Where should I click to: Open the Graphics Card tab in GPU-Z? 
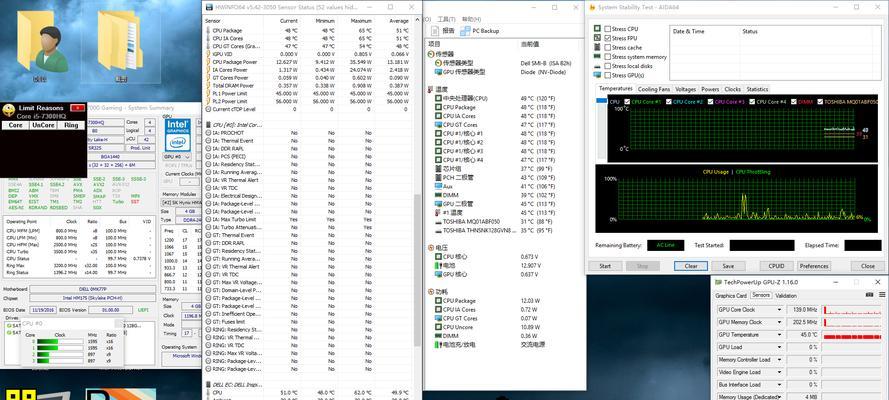pyautogui.click(x=731, y=296)
